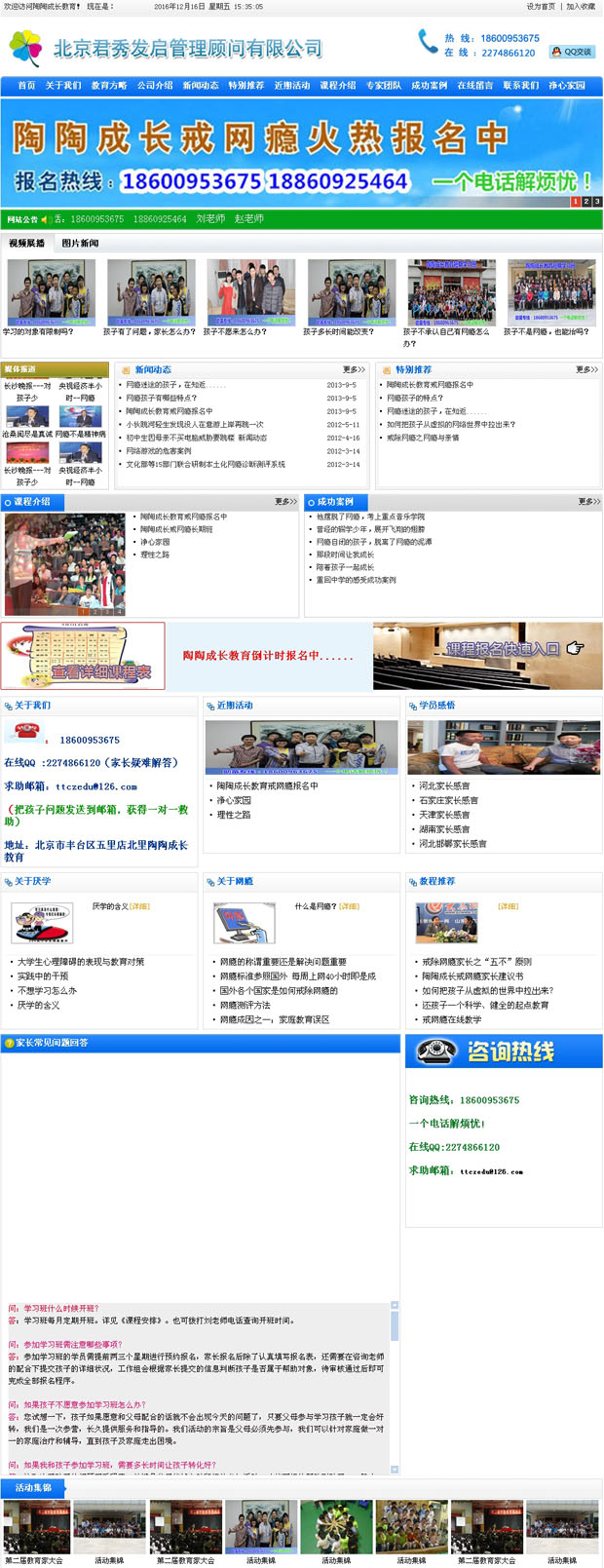Expand 更多 in 成功案例 section
The width and height of the screenshot is (604, 1568).
pos(588,502)
